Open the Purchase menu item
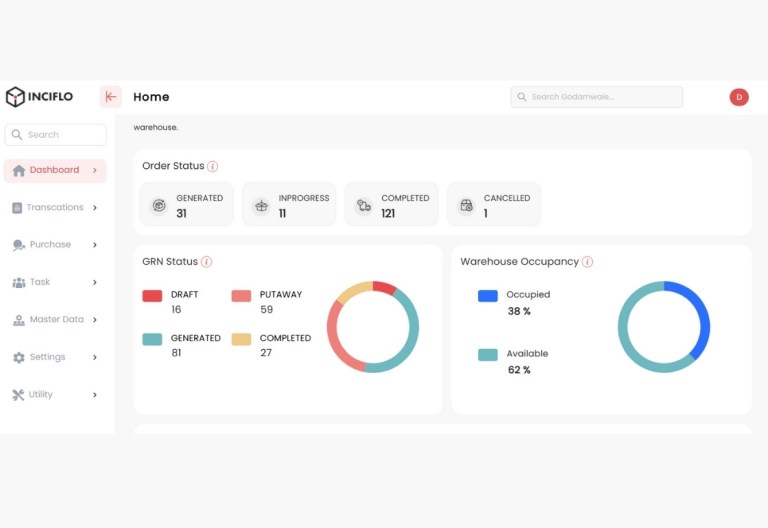This screenshot has height=528, width=768. click(55, 245)
